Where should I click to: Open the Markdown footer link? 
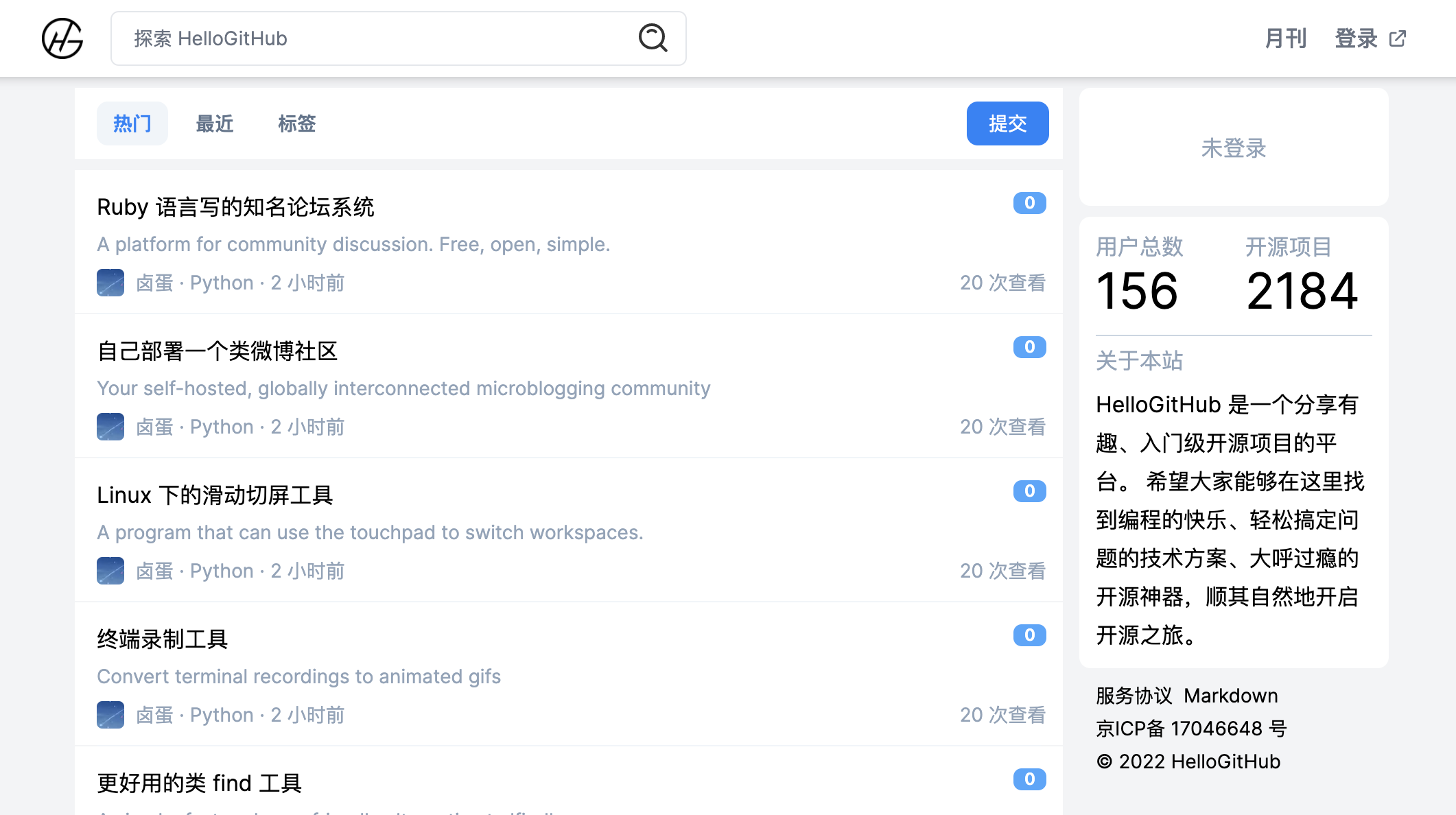click(1230, 696)
